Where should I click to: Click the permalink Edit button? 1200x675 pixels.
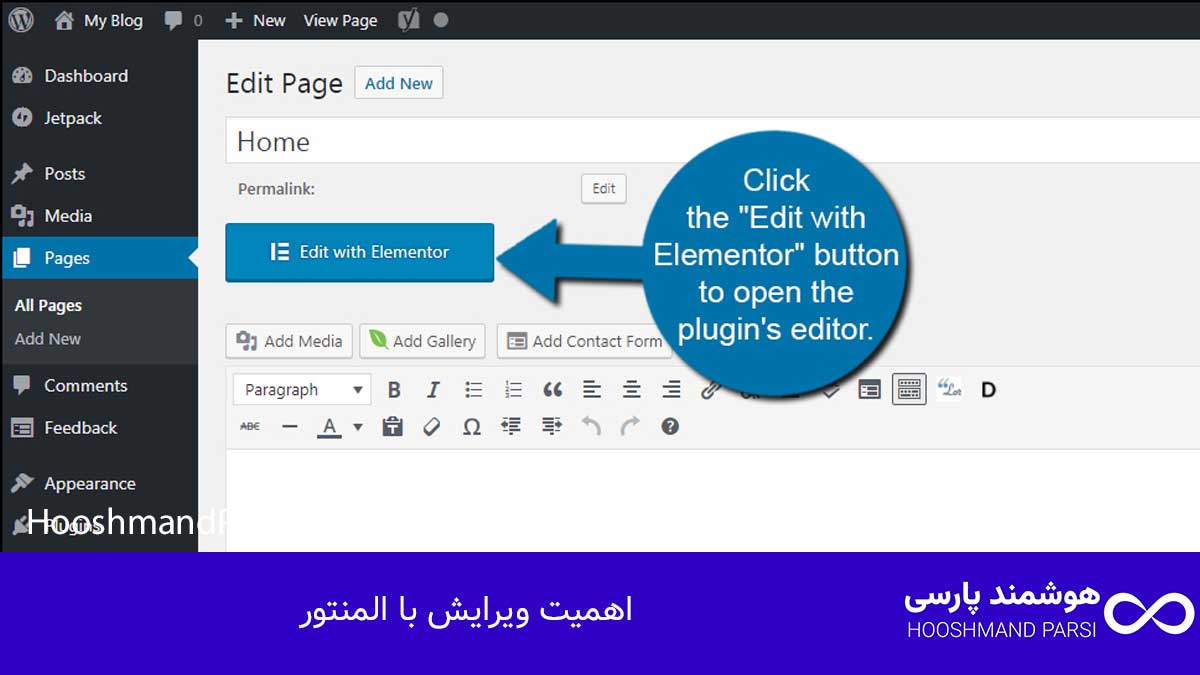[x=604, y=189]
